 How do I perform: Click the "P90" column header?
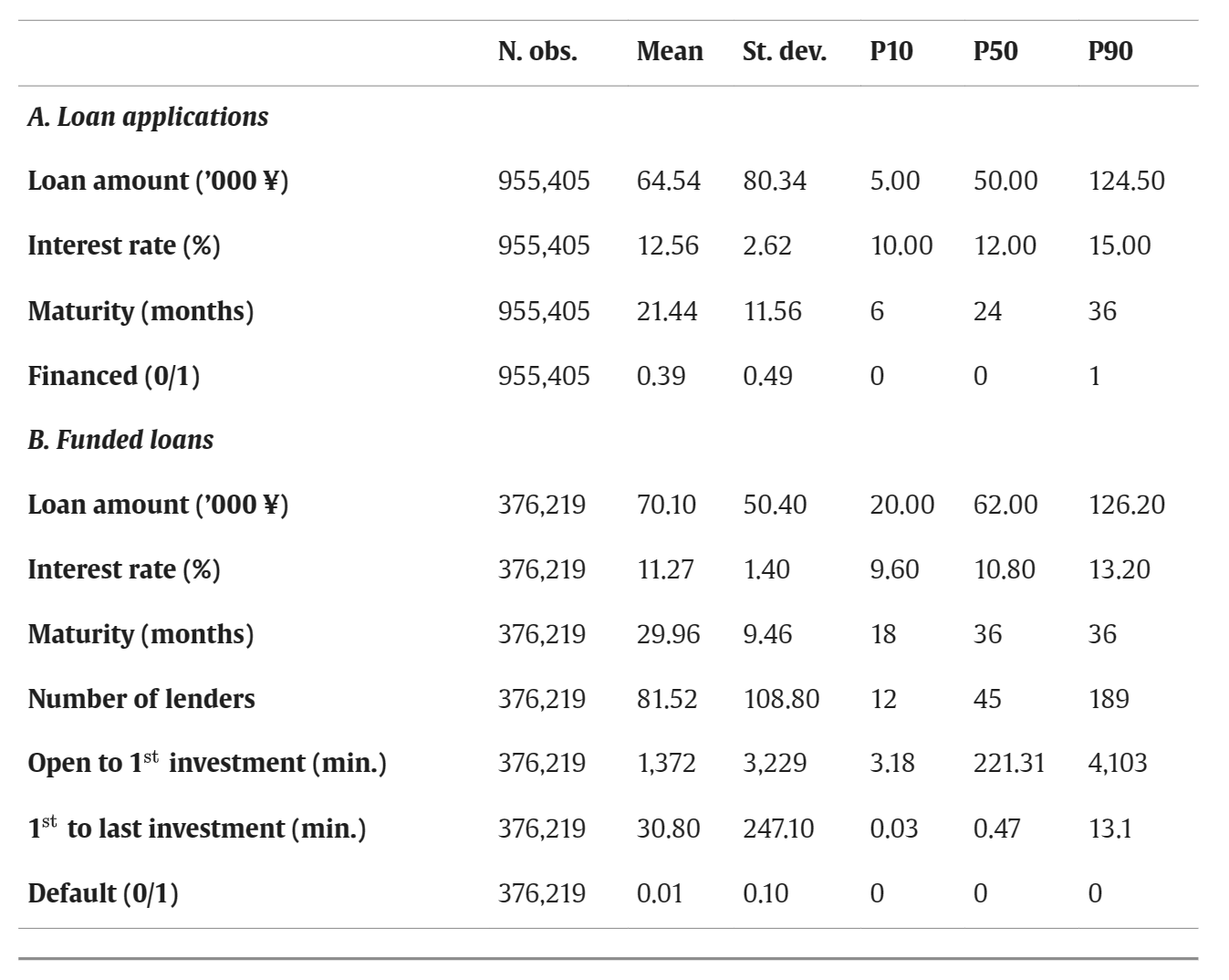[1109, 51]
